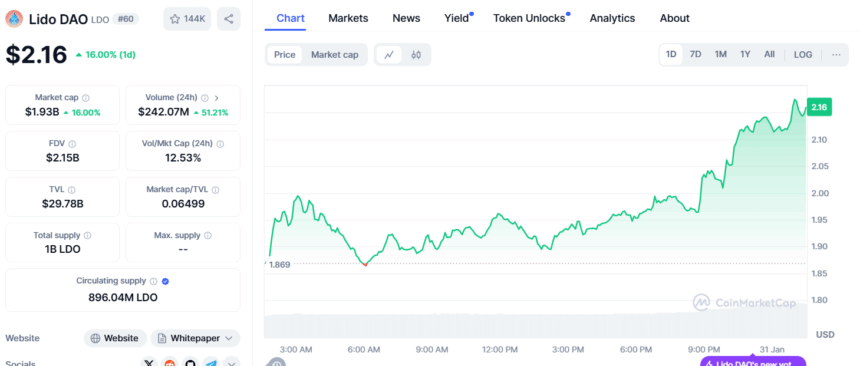Image resolution: width=860 pixels, height=366 pixels.
Task: Expand the Whitepaper dropdown
Action: (195, 338)
